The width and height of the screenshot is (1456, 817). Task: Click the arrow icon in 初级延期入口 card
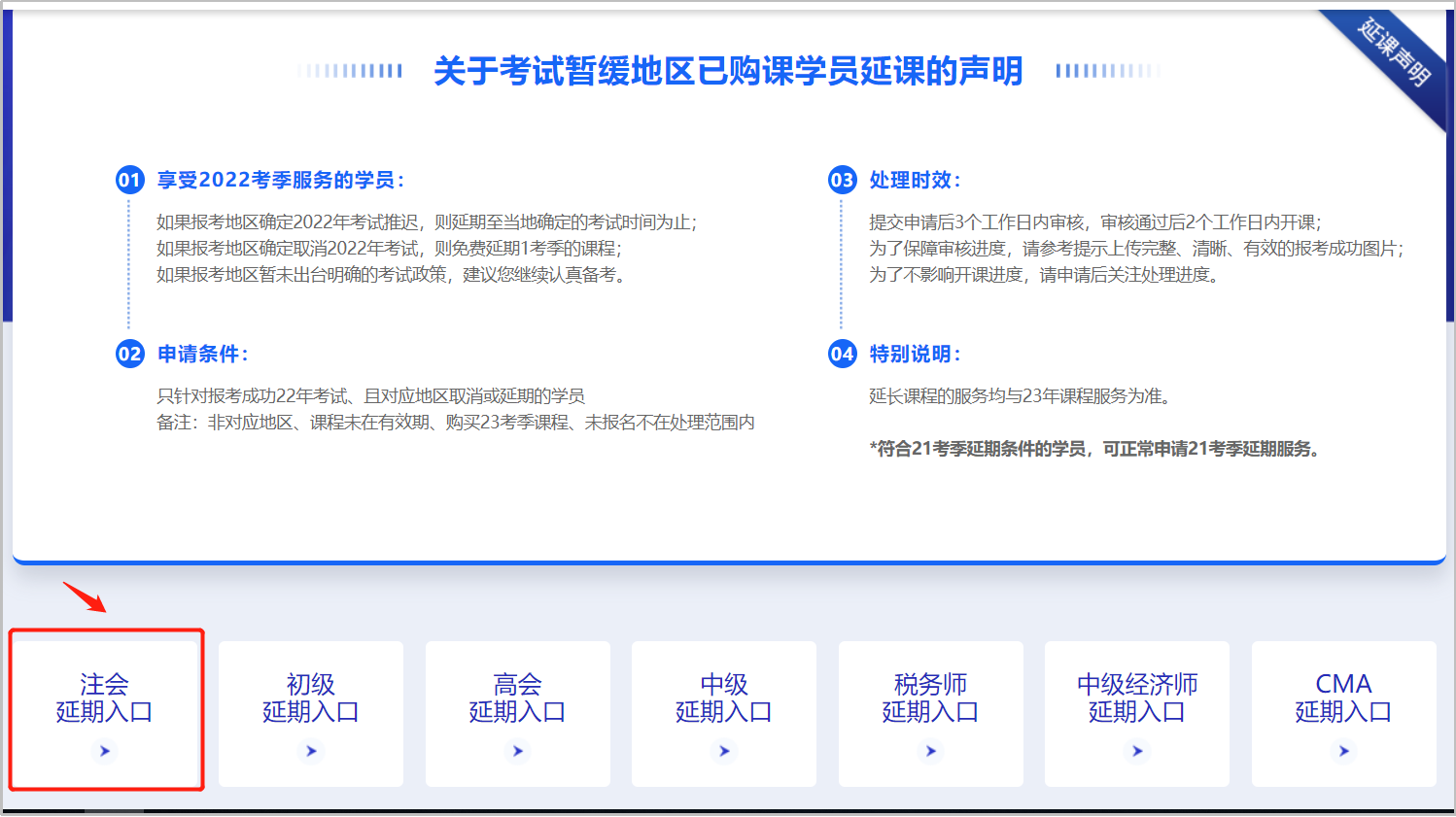[311, 751]
